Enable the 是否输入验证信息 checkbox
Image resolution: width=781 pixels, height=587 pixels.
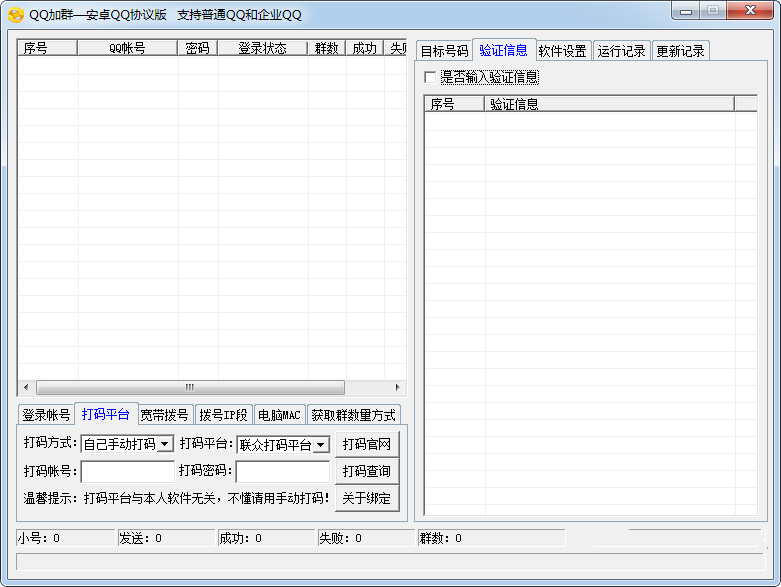430,77
